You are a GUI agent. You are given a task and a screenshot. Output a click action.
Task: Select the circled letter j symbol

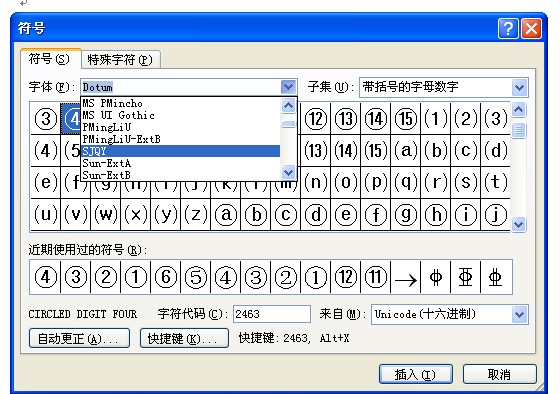tap(496, 214)
